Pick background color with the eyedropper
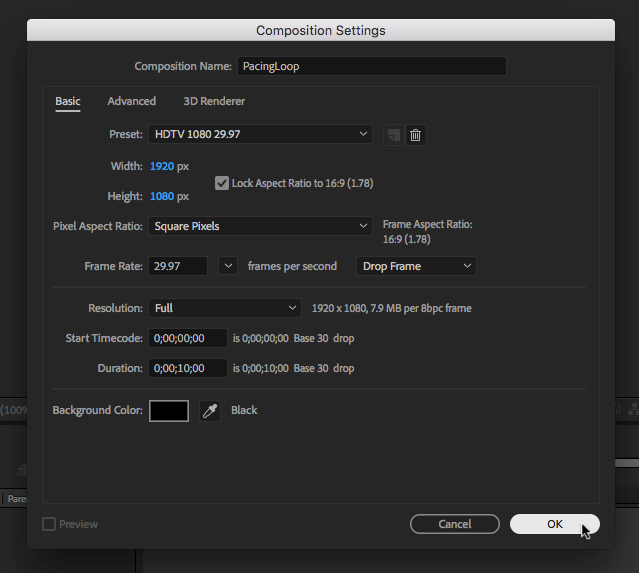This screenshot has width=639, height=573. [209, 411]
